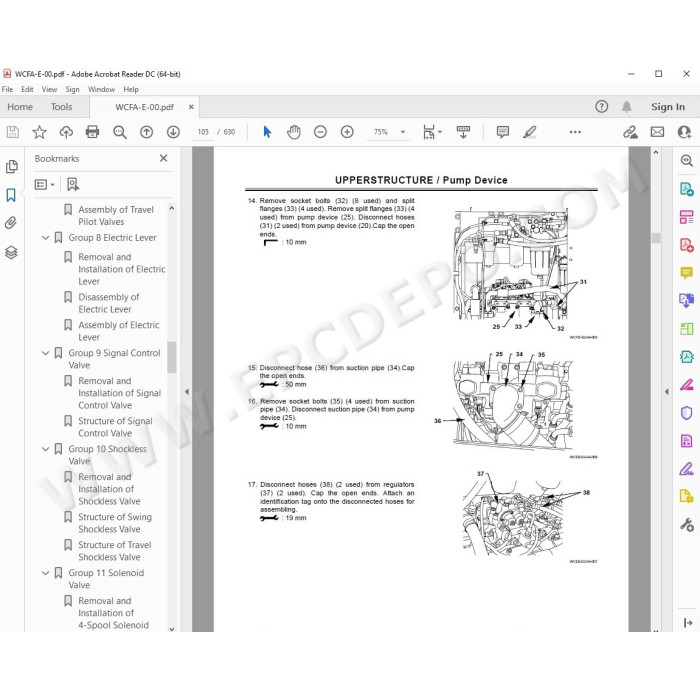700x700 pixels.
Task: Print the document
Action: pyautogui.click(x=92, y=132)
